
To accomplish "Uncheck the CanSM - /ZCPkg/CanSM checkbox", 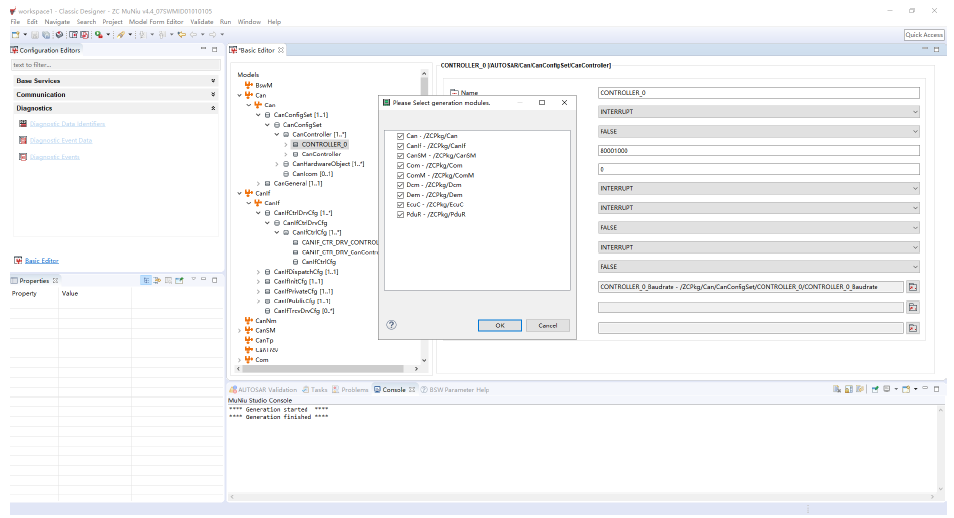I will tap(400, 156).
